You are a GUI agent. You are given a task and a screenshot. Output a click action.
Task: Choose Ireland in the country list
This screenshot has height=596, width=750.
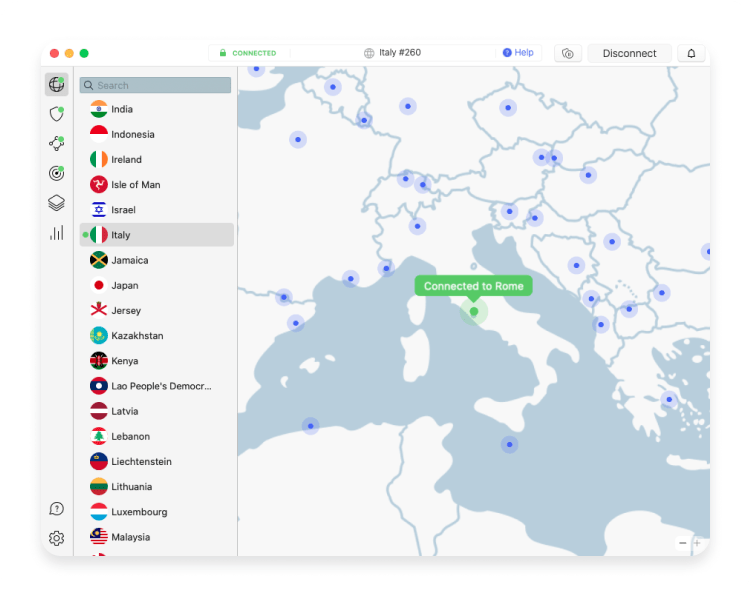(x=126, y=159)
